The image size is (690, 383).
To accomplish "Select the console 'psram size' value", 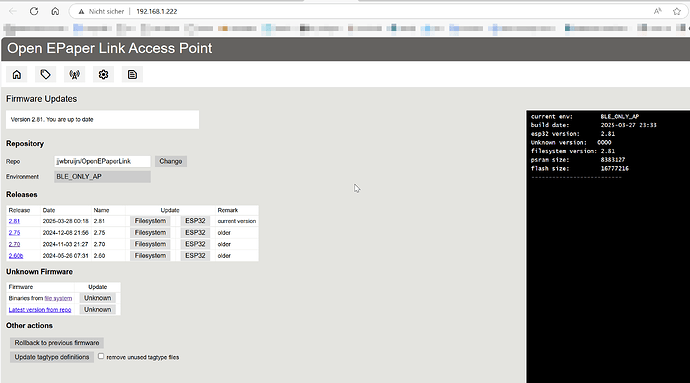I will (x=613, y=160).
